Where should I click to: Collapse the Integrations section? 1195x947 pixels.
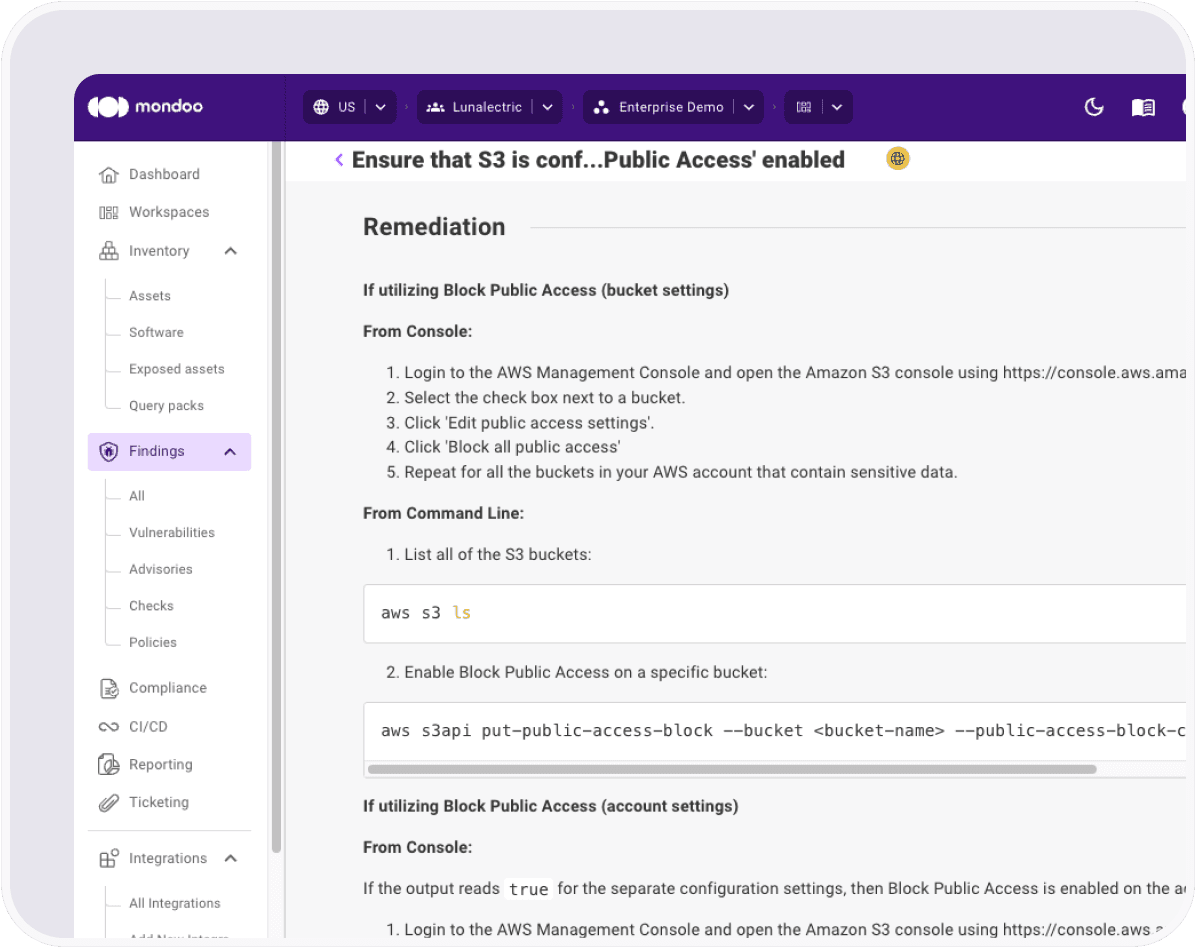[231, 859]
